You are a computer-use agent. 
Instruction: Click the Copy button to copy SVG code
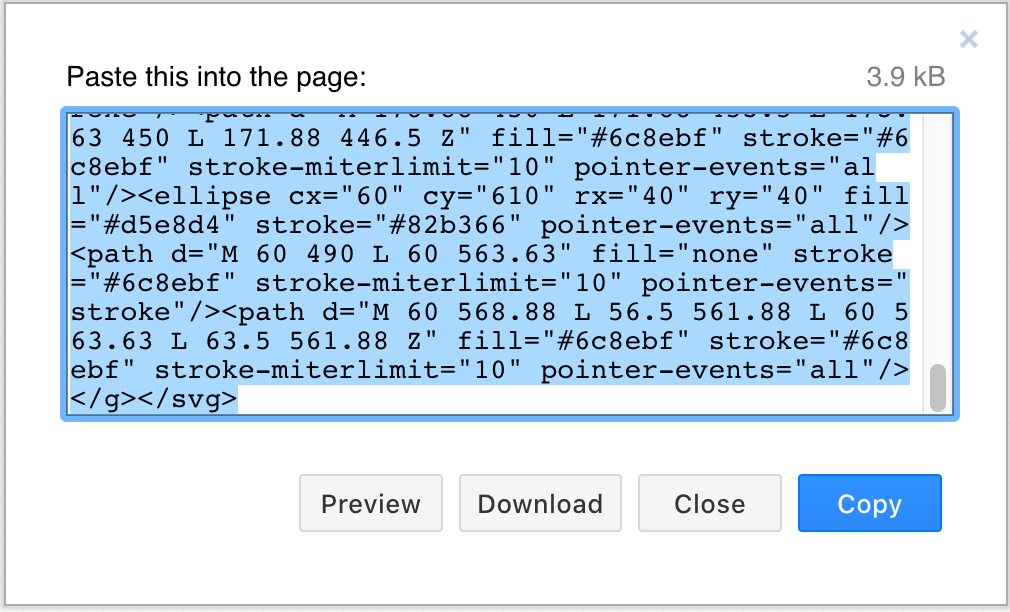pyautogui.click(x=869, y=503)
